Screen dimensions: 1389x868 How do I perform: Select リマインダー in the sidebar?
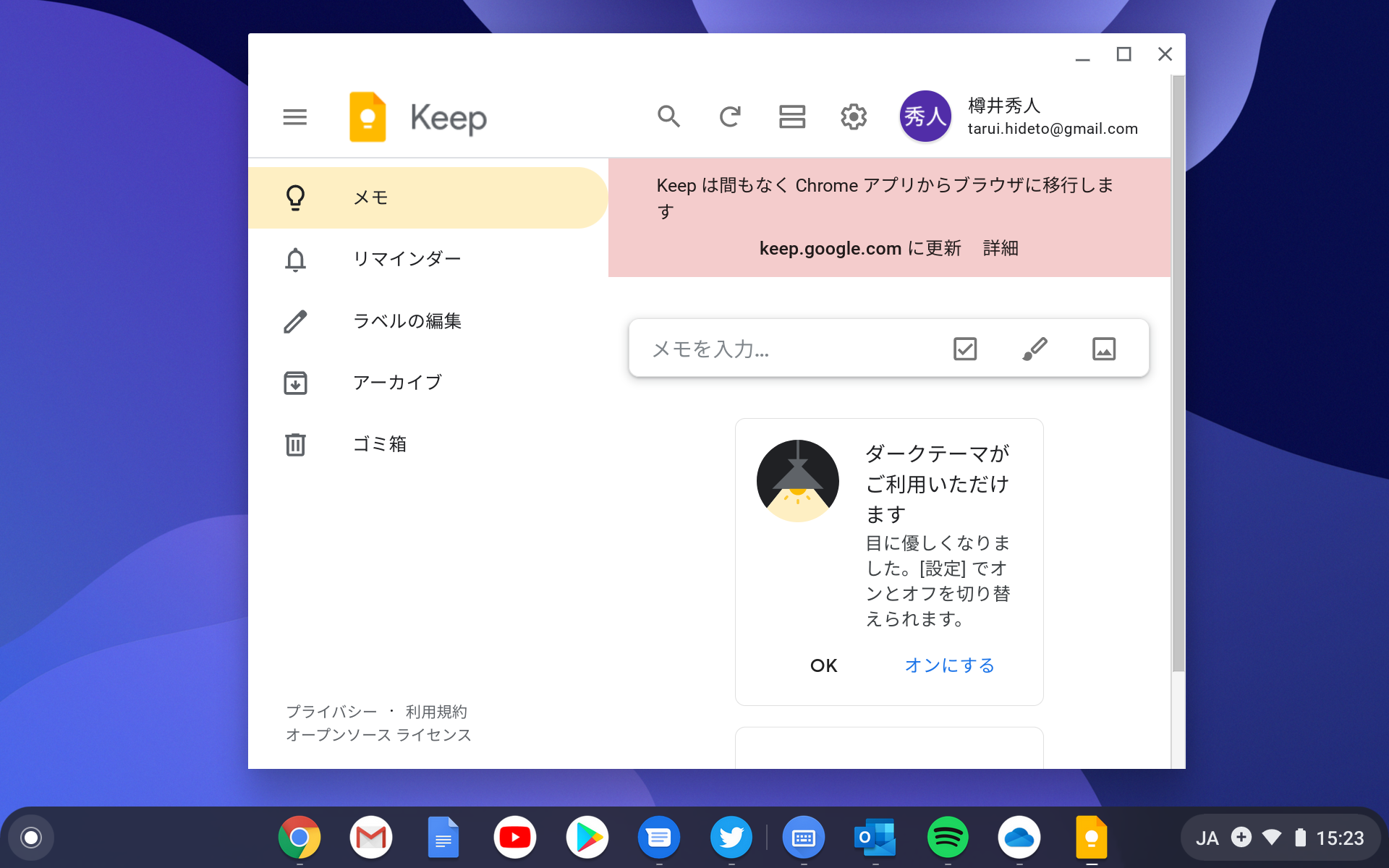point(407,259)
